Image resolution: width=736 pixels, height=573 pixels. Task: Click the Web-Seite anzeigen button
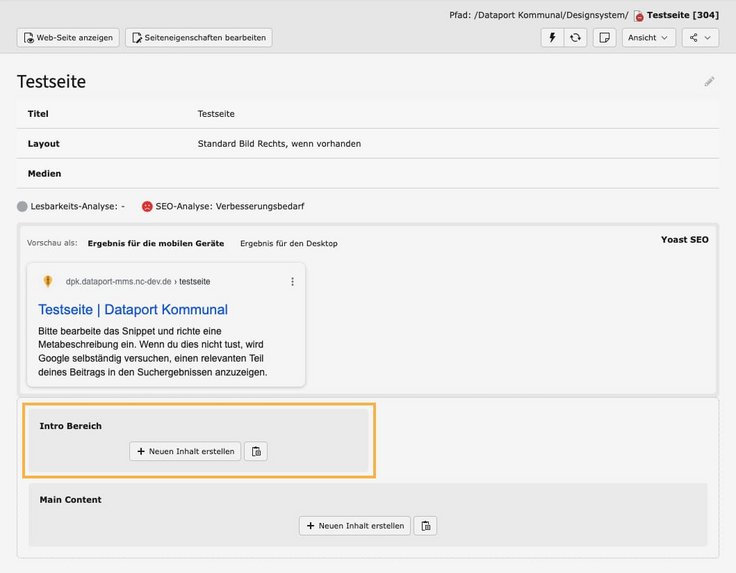(68, 38)
